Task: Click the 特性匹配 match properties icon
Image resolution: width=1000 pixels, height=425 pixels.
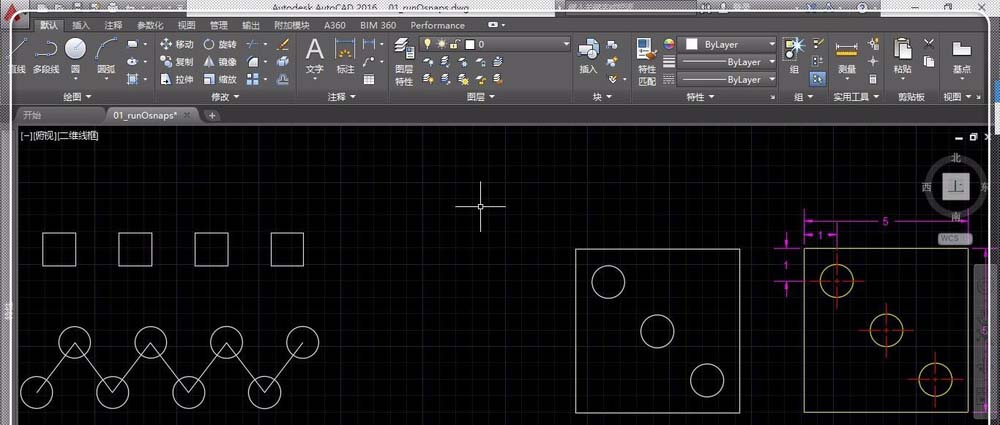Action: [647, 60]
